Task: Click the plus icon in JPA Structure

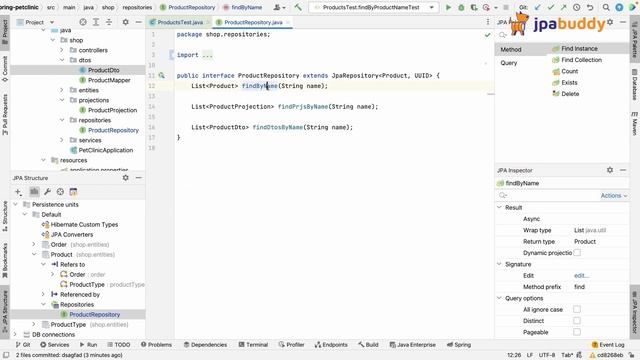Action: click(x=18, y=192)
